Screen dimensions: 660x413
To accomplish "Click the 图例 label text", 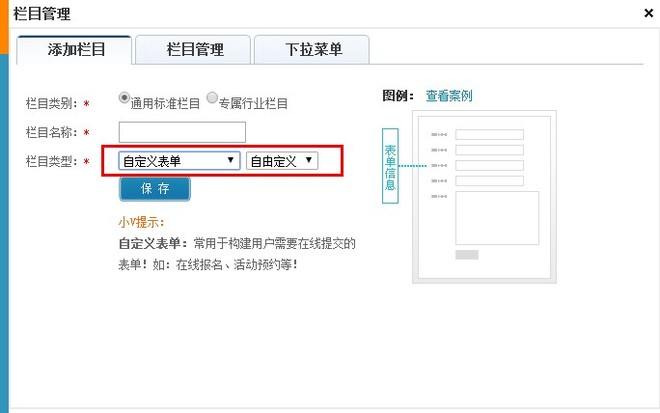I will (397, 96).
